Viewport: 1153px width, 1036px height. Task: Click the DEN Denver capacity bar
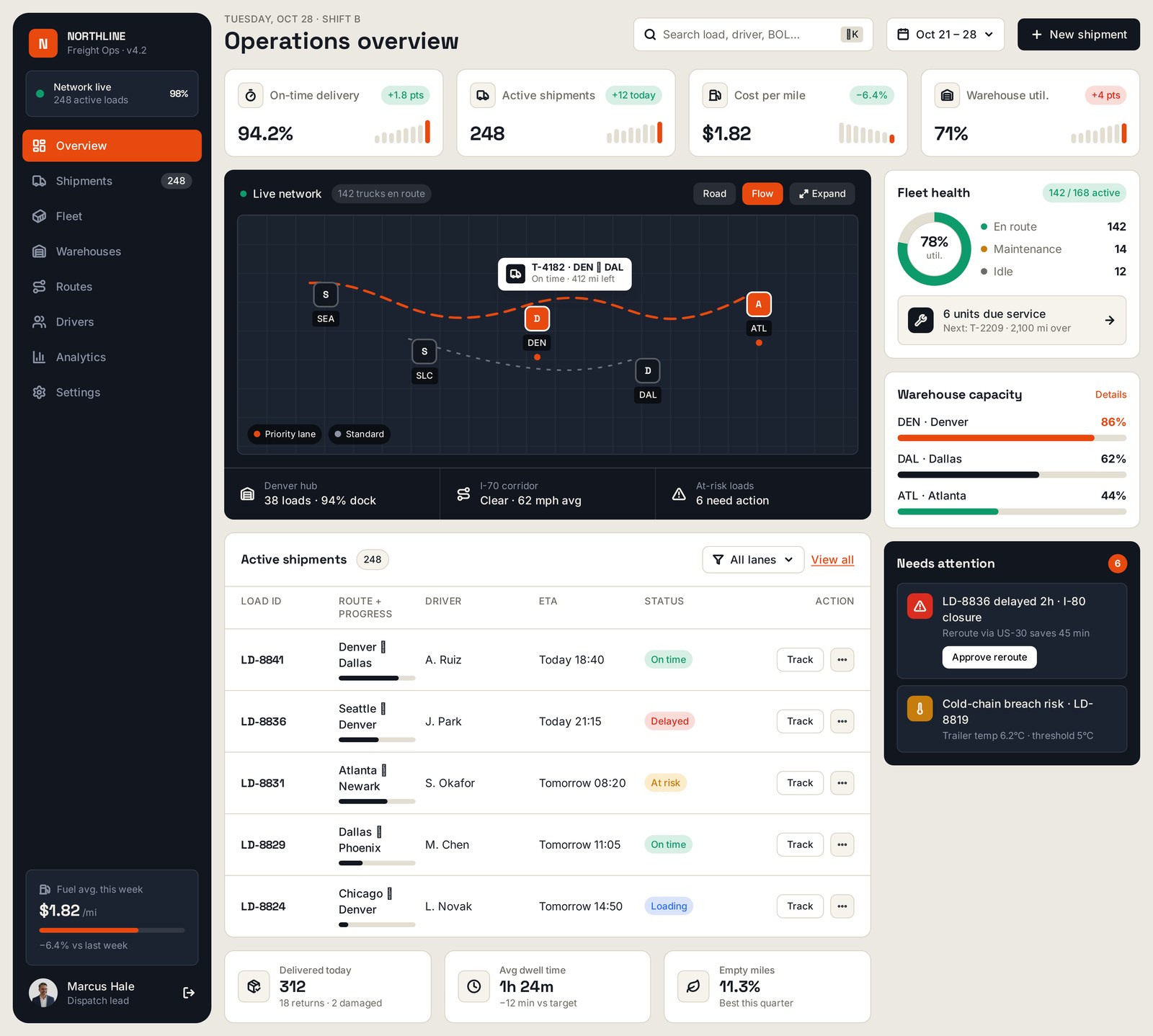[x=1012, y=438]
